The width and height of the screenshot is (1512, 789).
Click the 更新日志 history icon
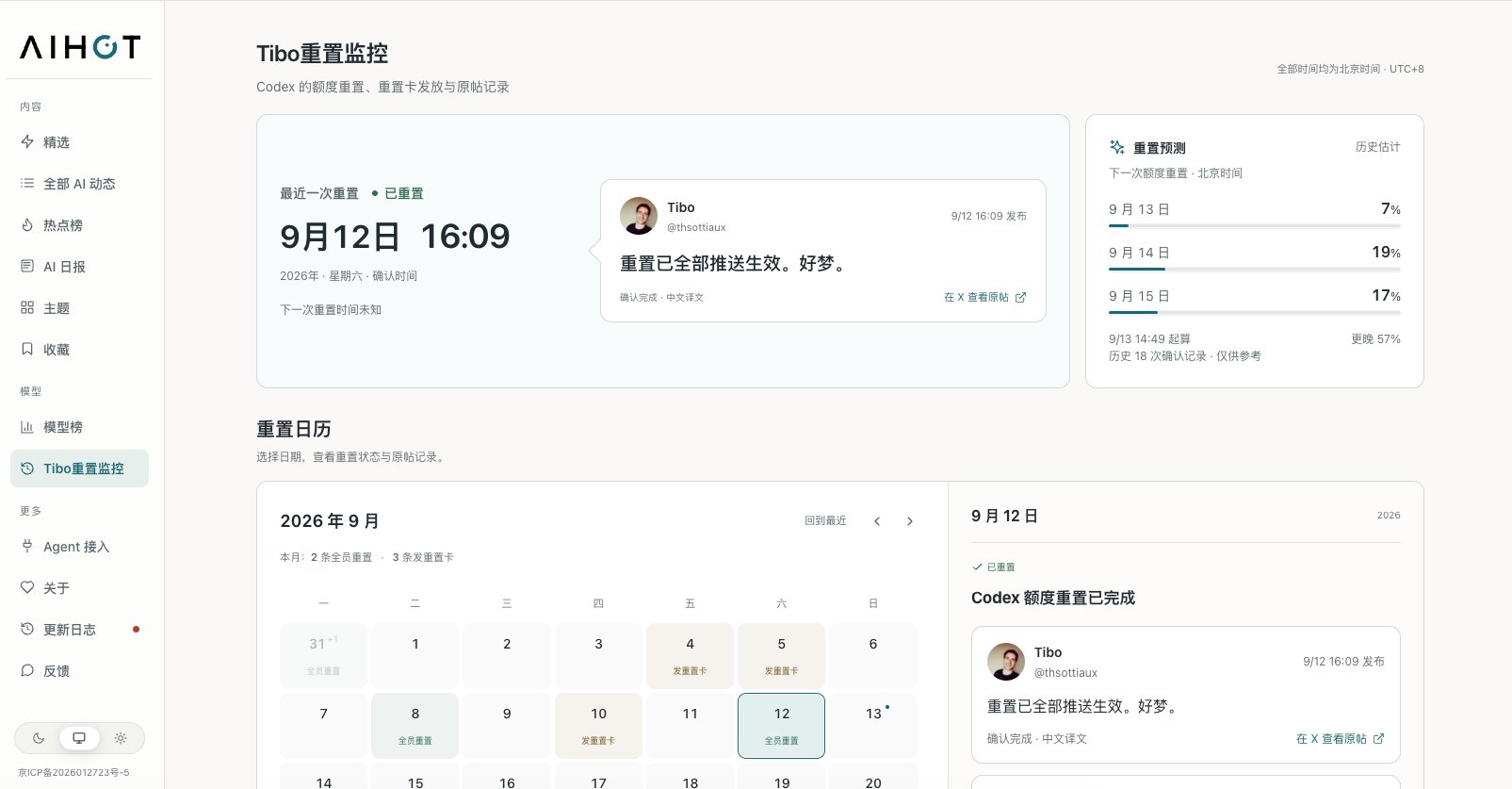[27, 630]
